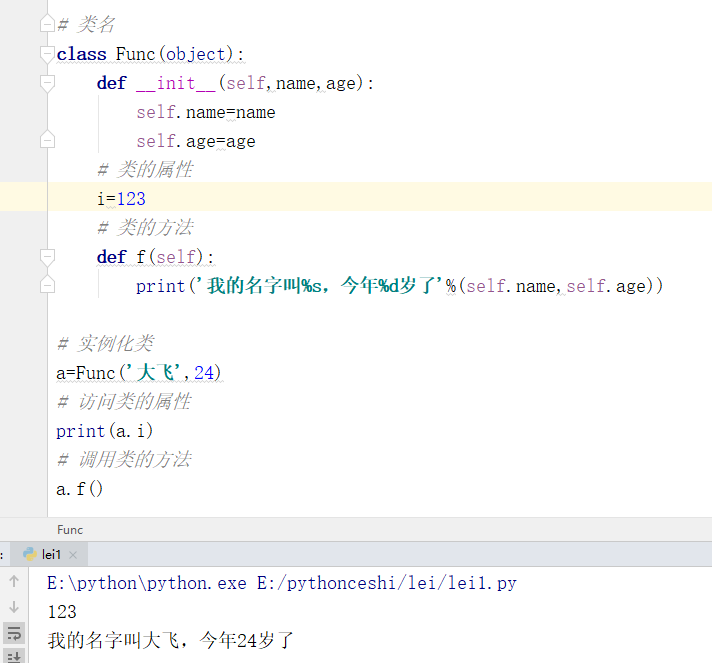Click 'E:\python\python.exe' in console command
Viewport: 712px width, 663px height.
[x=147, y=583]
